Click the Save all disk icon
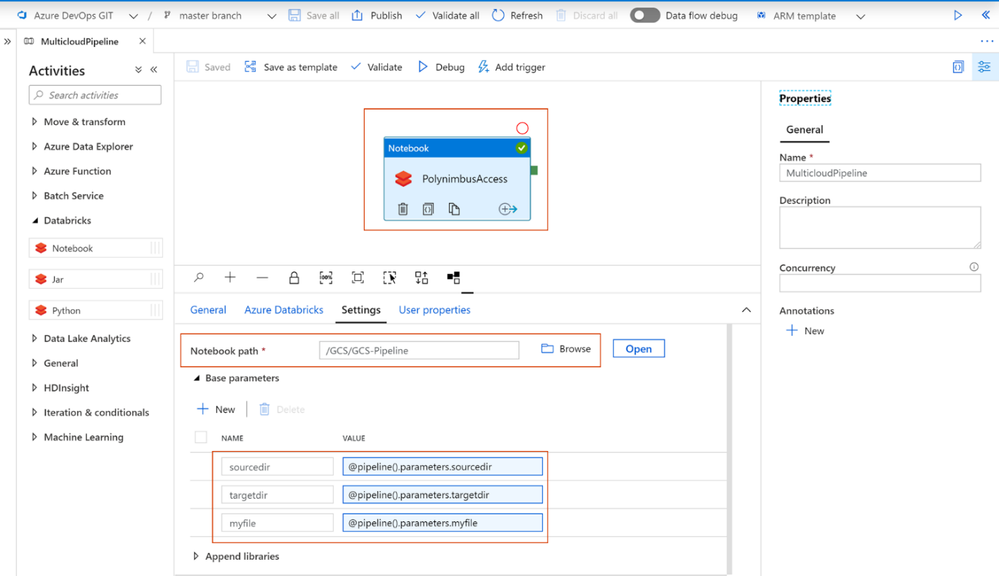Viewport: 999px width, 576px height. click(294, 15)
